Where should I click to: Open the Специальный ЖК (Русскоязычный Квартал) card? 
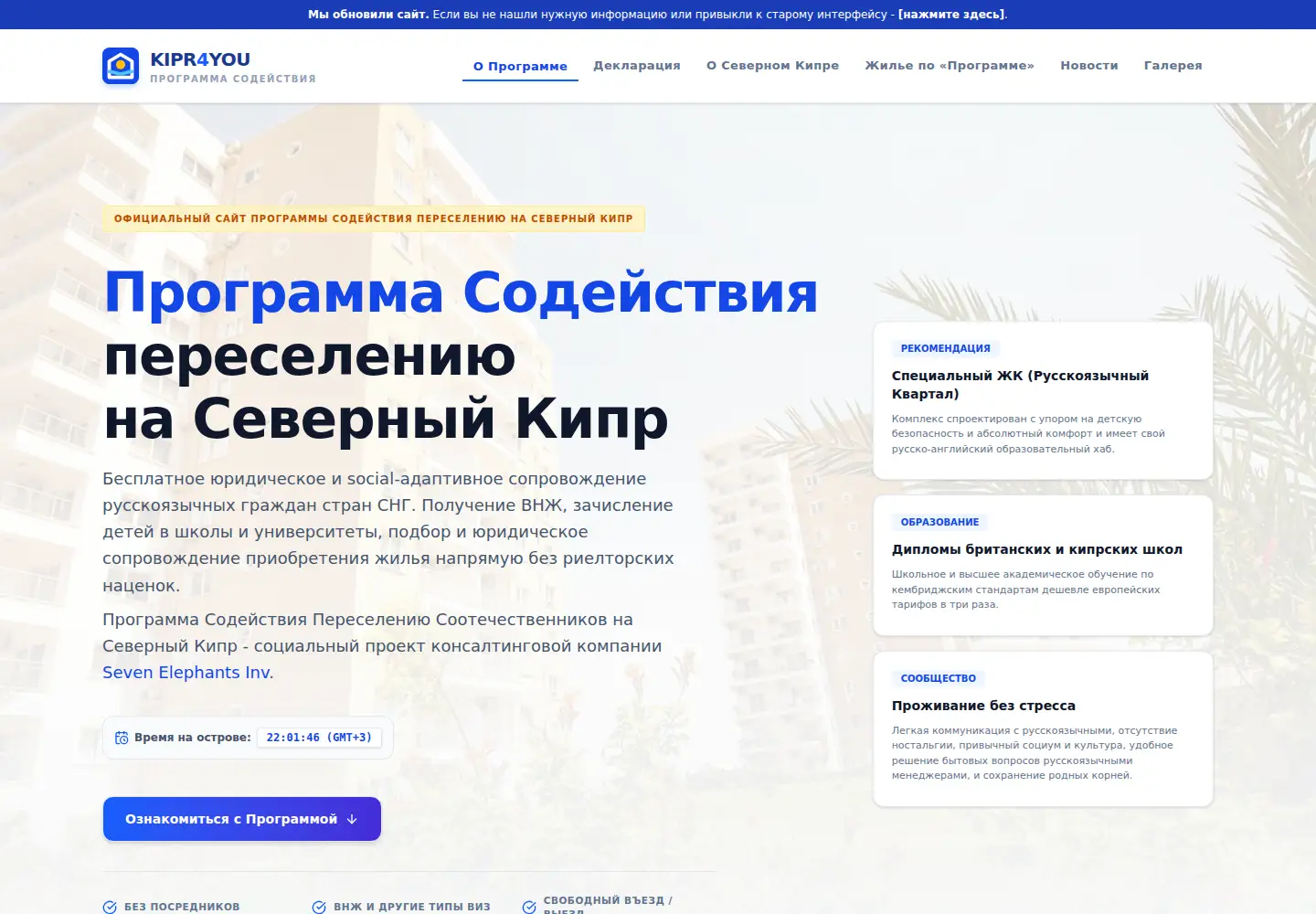click(1043, 400)
